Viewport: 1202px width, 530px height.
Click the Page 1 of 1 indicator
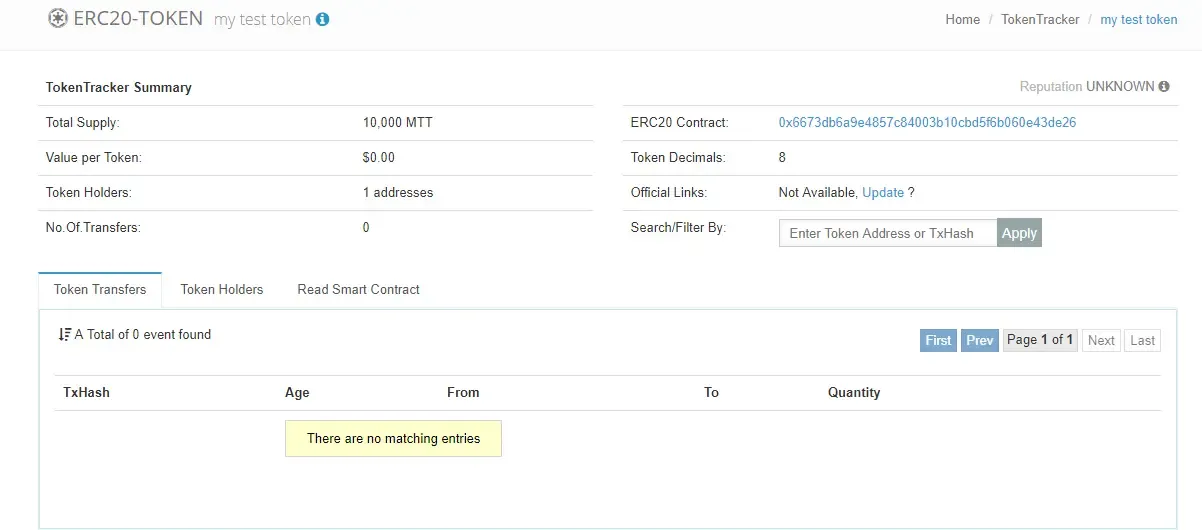tap(1040, 340)
